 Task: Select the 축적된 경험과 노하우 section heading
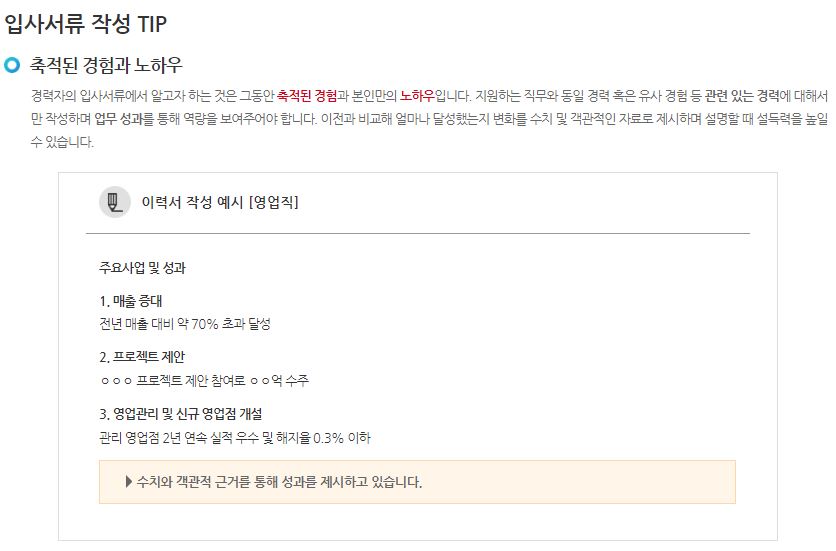tap(106, 65)
